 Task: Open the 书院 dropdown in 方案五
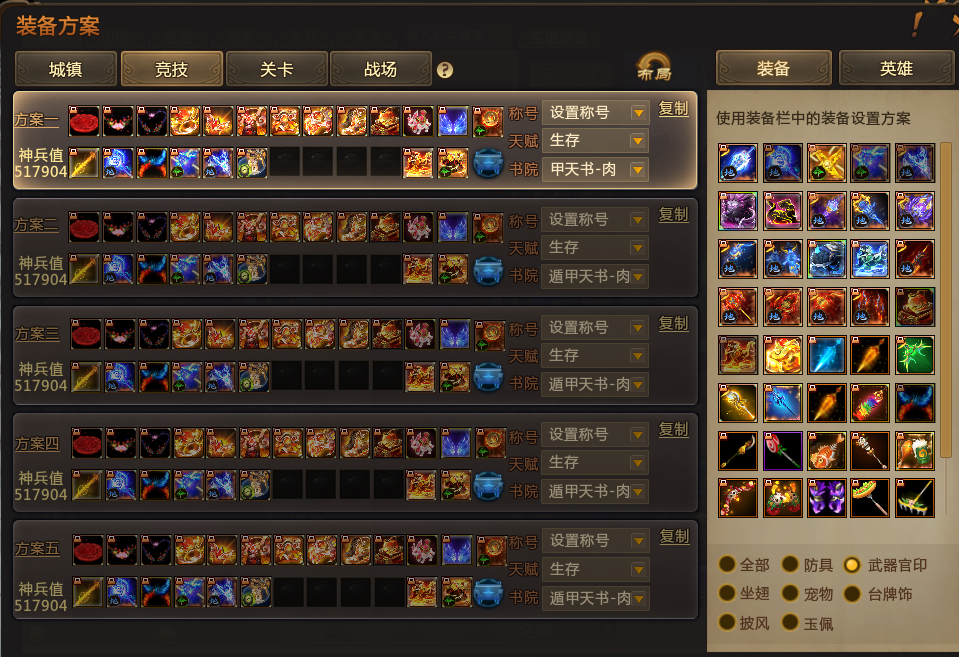click(595, 598)
